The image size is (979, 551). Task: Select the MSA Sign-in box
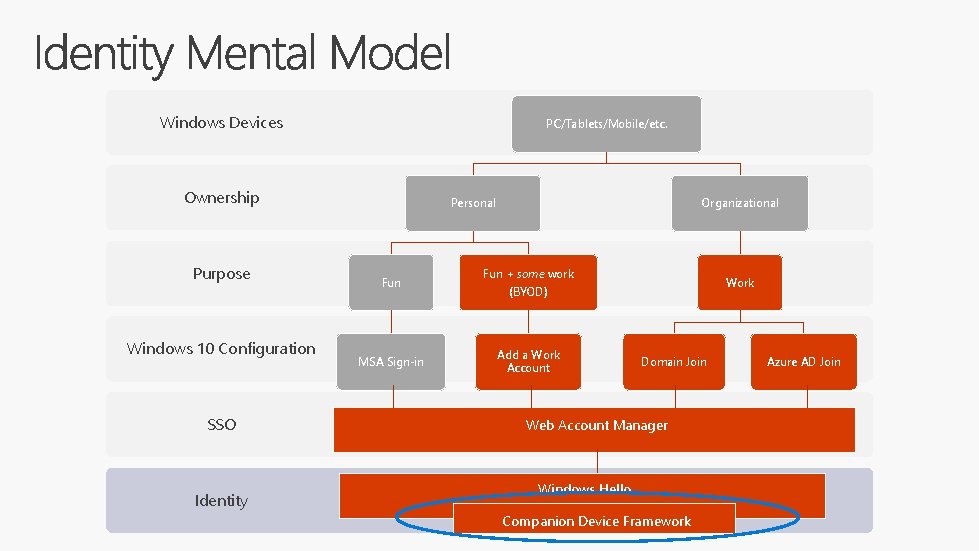391,361
